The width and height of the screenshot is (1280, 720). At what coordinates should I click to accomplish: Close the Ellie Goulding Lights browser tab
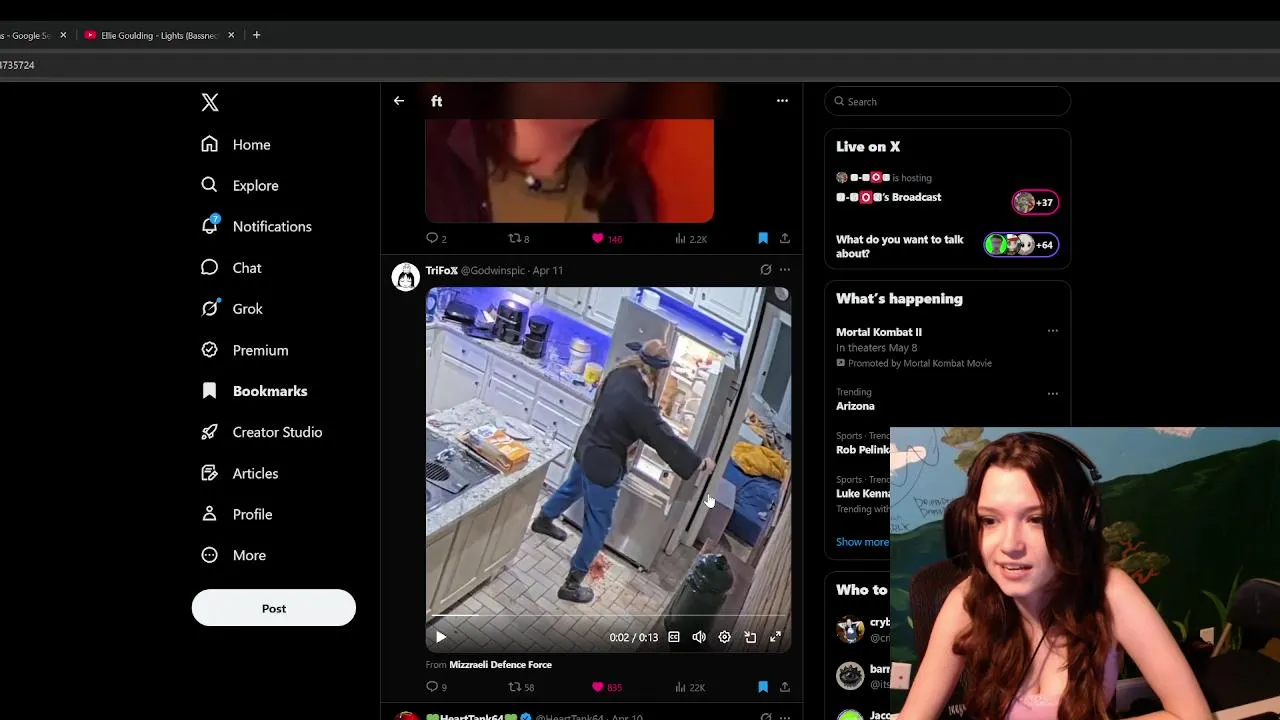tap(231, 35)
